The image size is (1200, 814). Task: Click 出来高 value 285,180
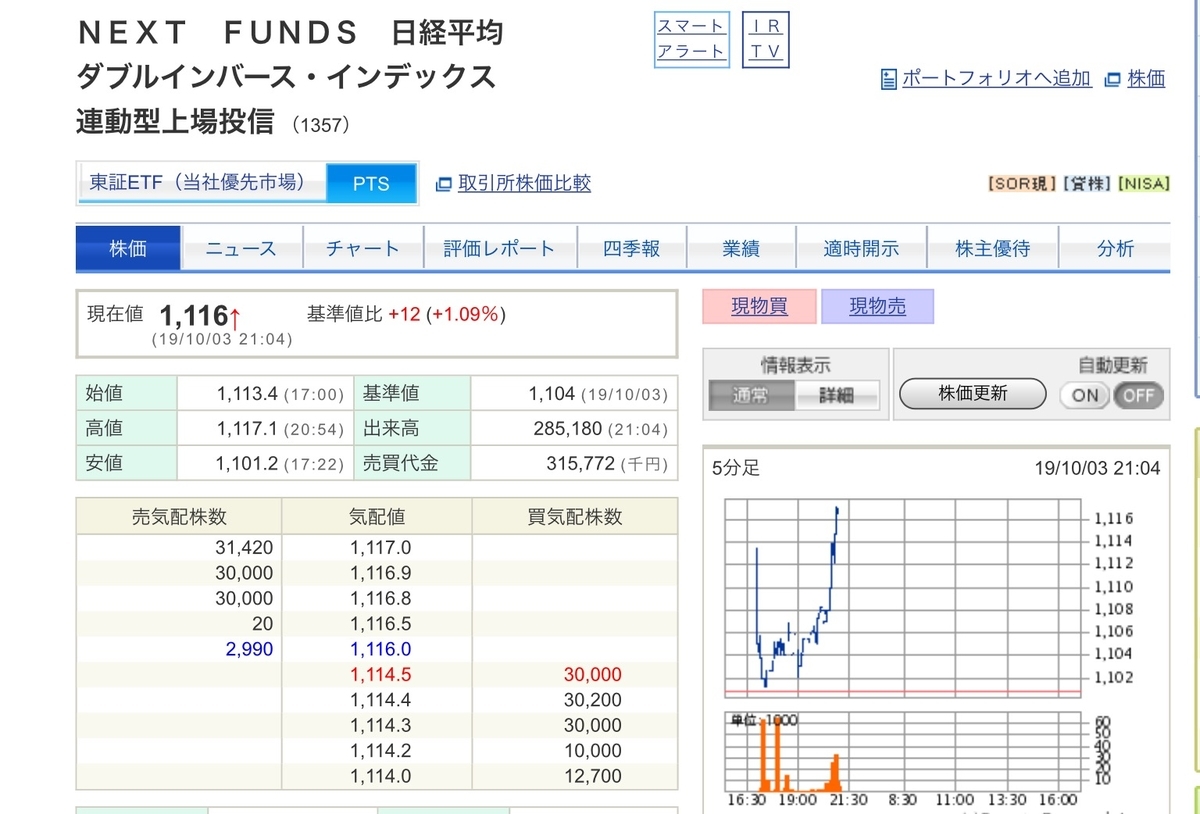pos(568,429)
